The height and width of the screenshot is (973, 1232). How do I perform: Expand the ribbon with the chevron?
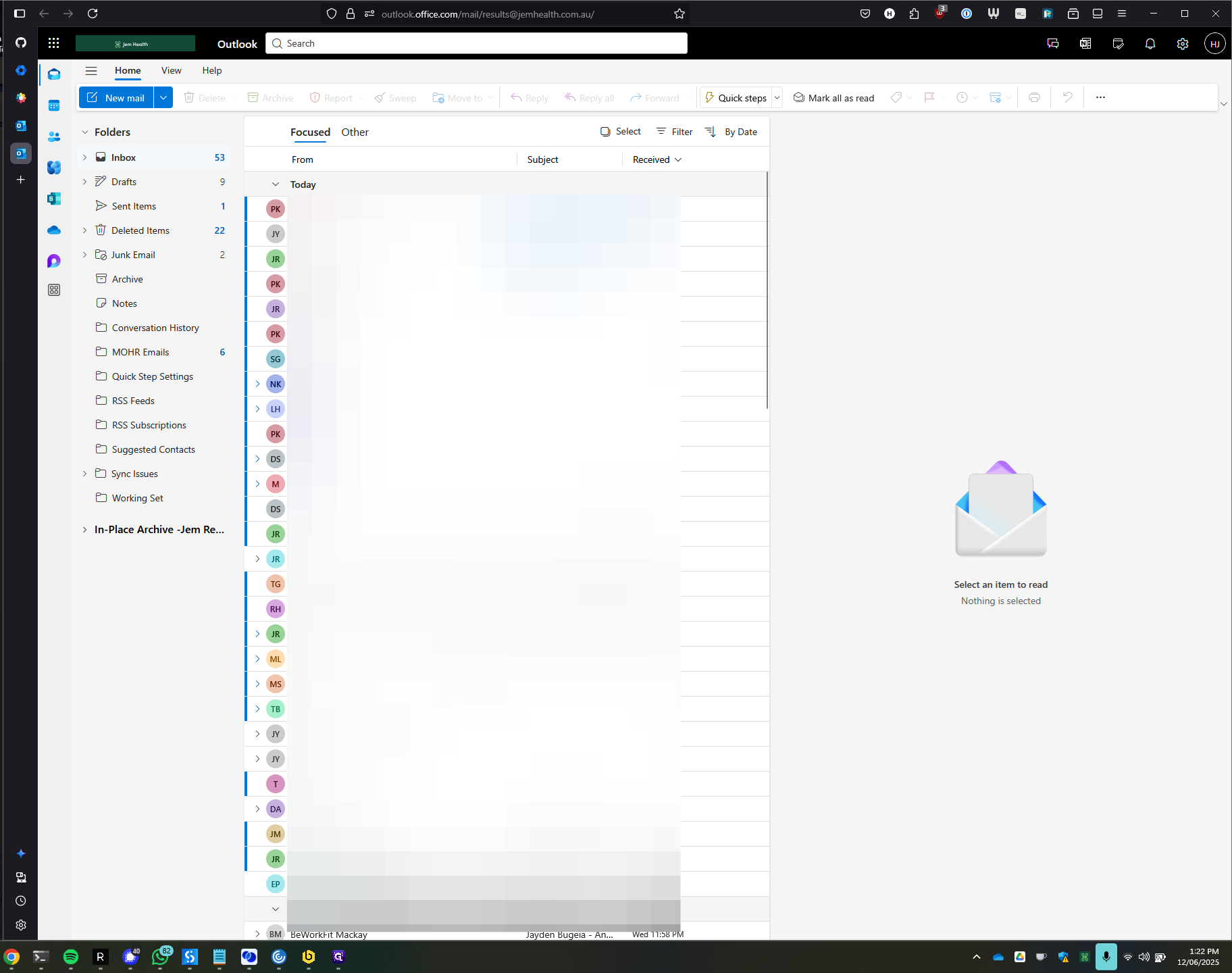(1223, 103)
